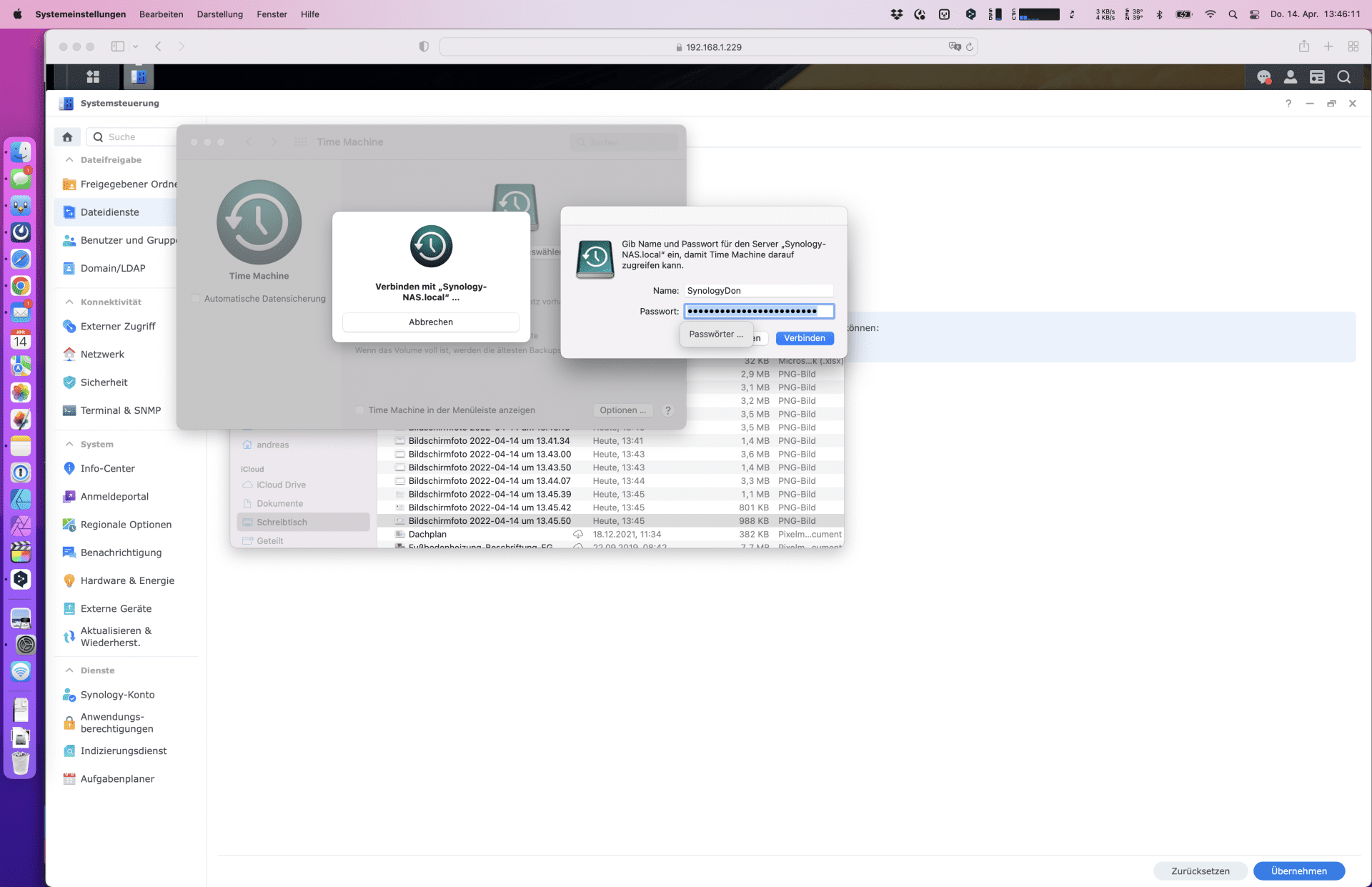Select Schreibtisch in Finder sidebar
This screenshot has width=1372, height=887.
point(303,522)
